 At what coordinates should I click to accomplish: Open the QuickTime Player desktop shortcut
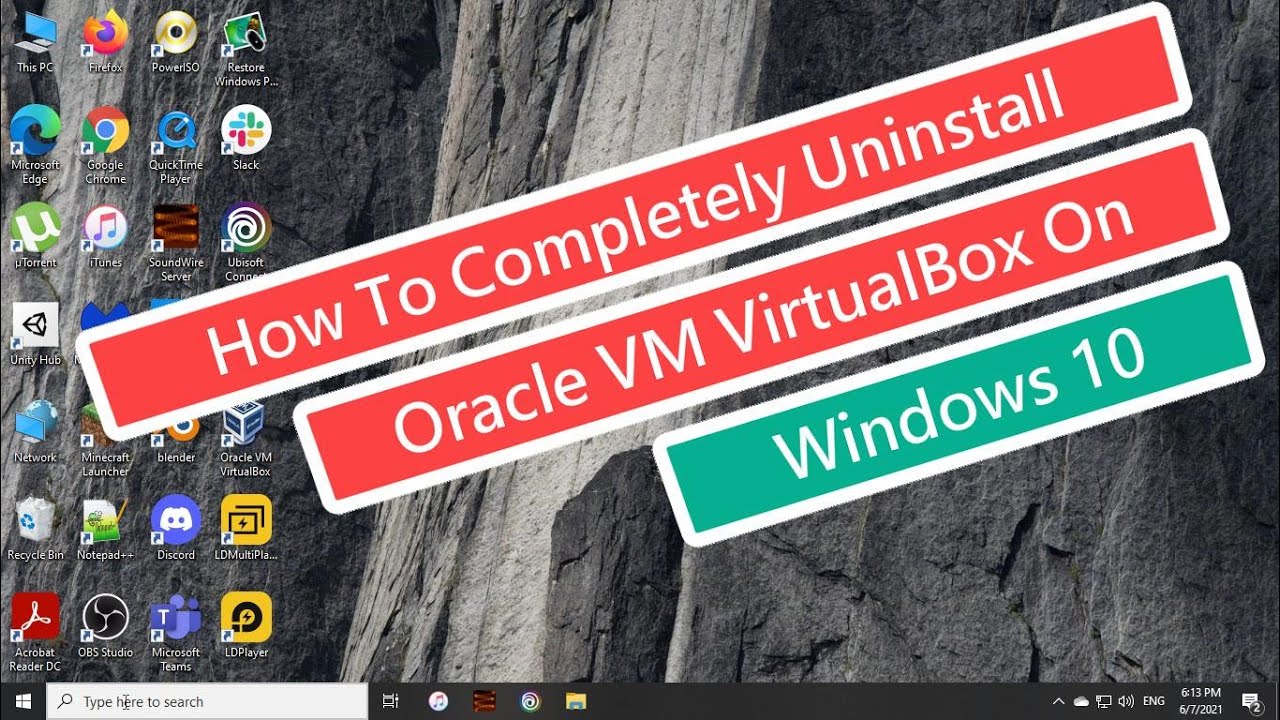(x=175, y=145)
